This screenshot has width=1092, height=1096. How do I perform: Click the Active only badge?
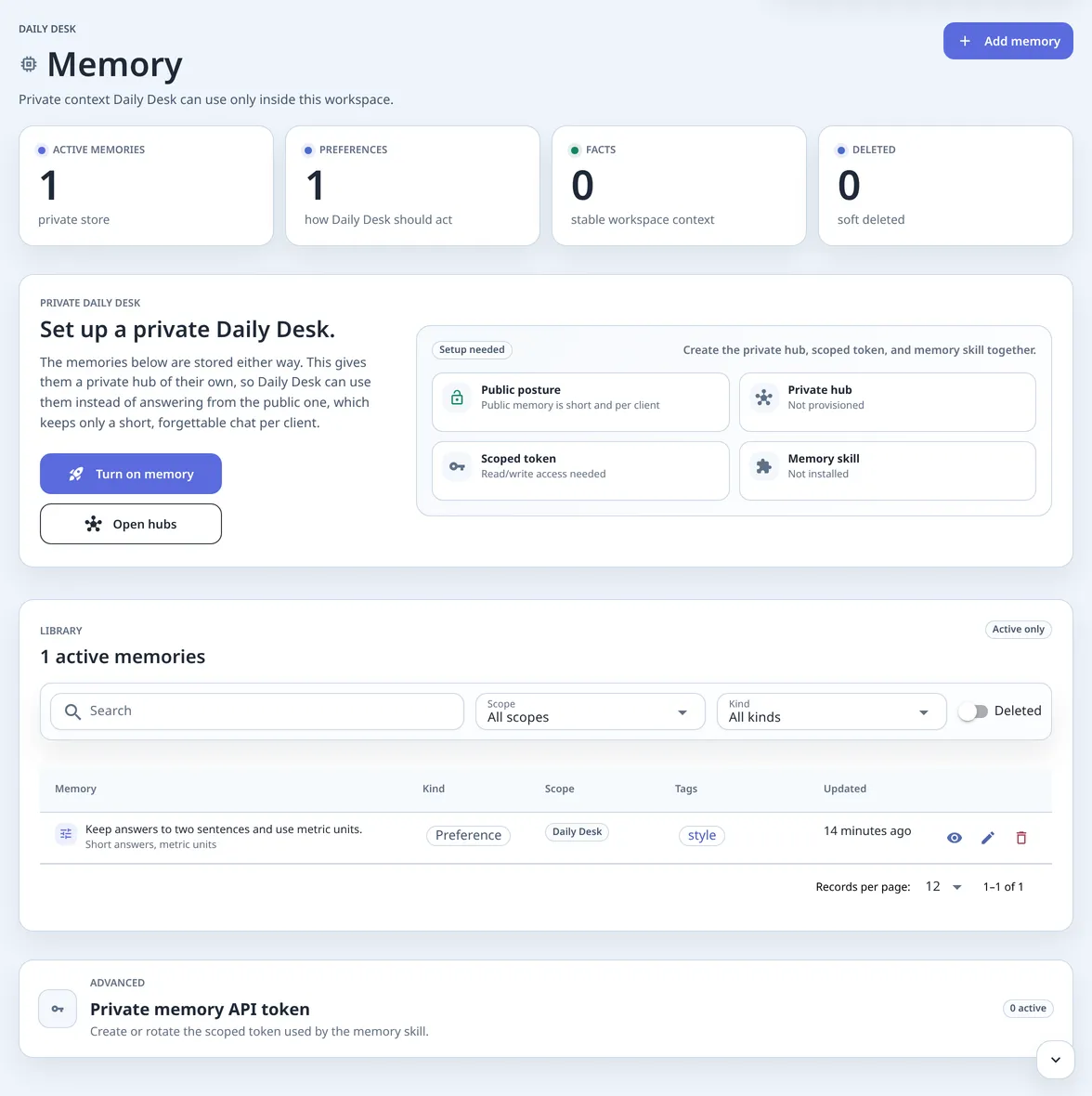pos(1018,629)
